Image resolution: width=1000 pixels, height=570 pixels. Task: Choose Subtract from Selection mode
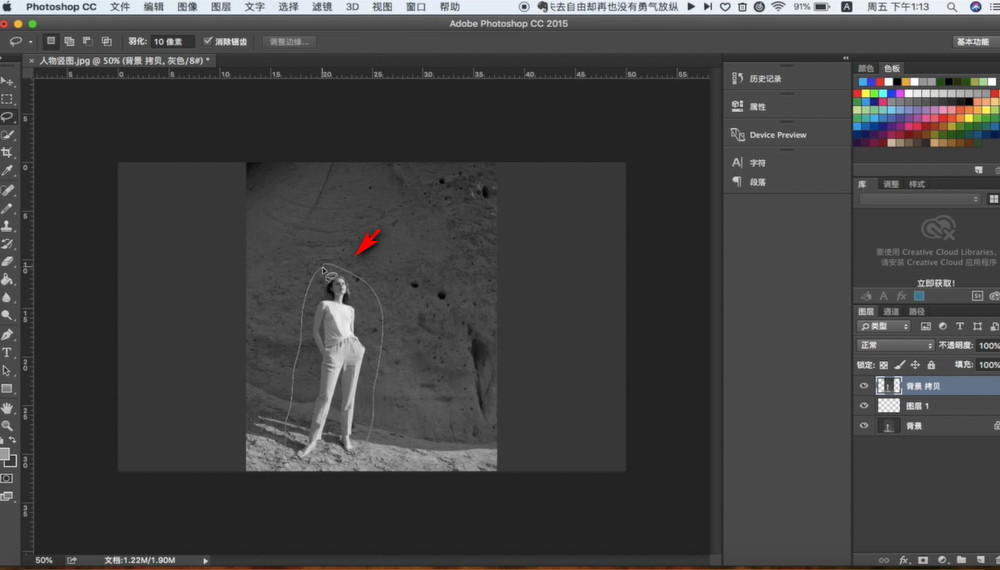88,41
